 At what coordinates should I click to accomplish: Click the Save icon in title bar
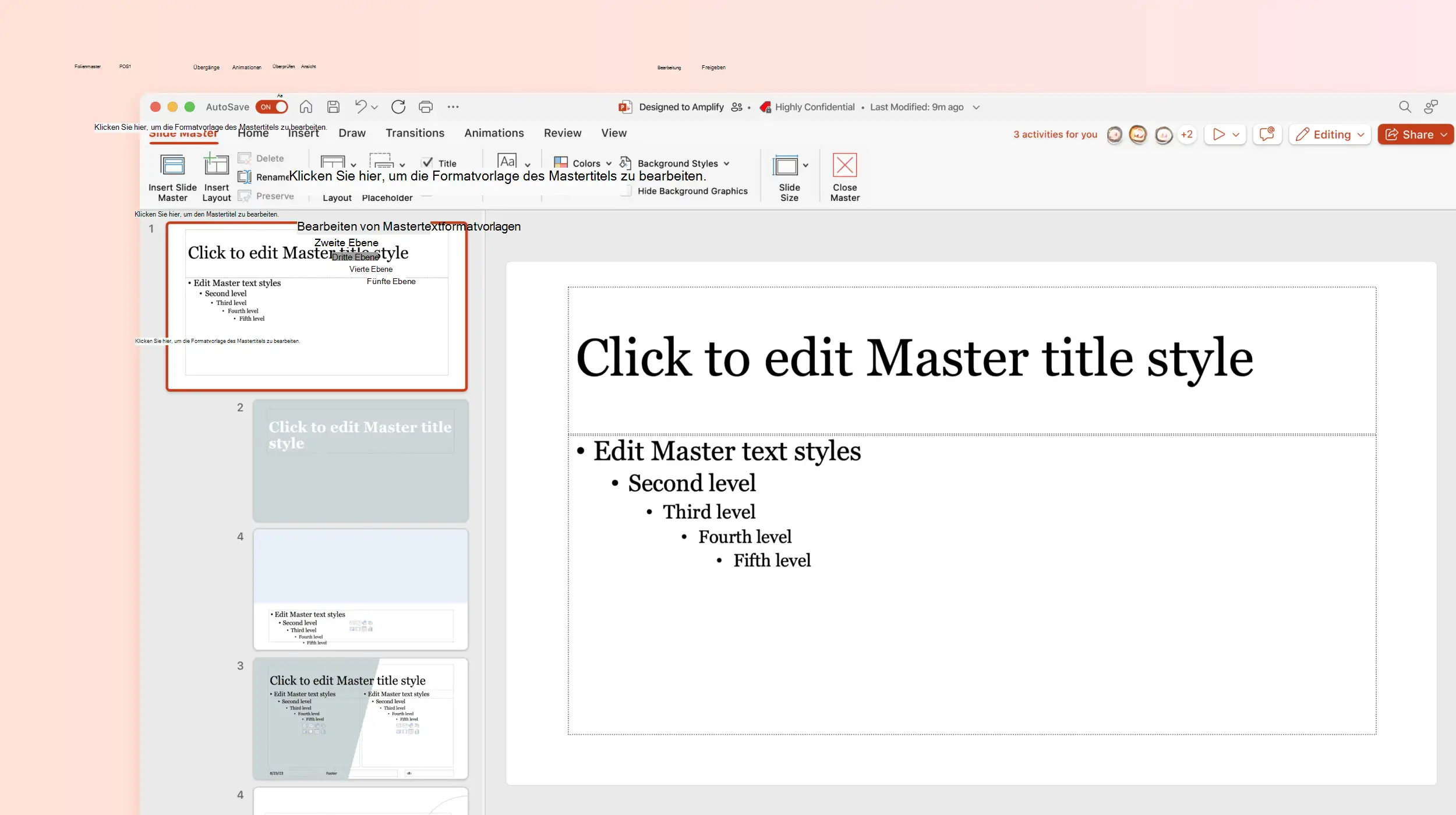tap(333, 107)
